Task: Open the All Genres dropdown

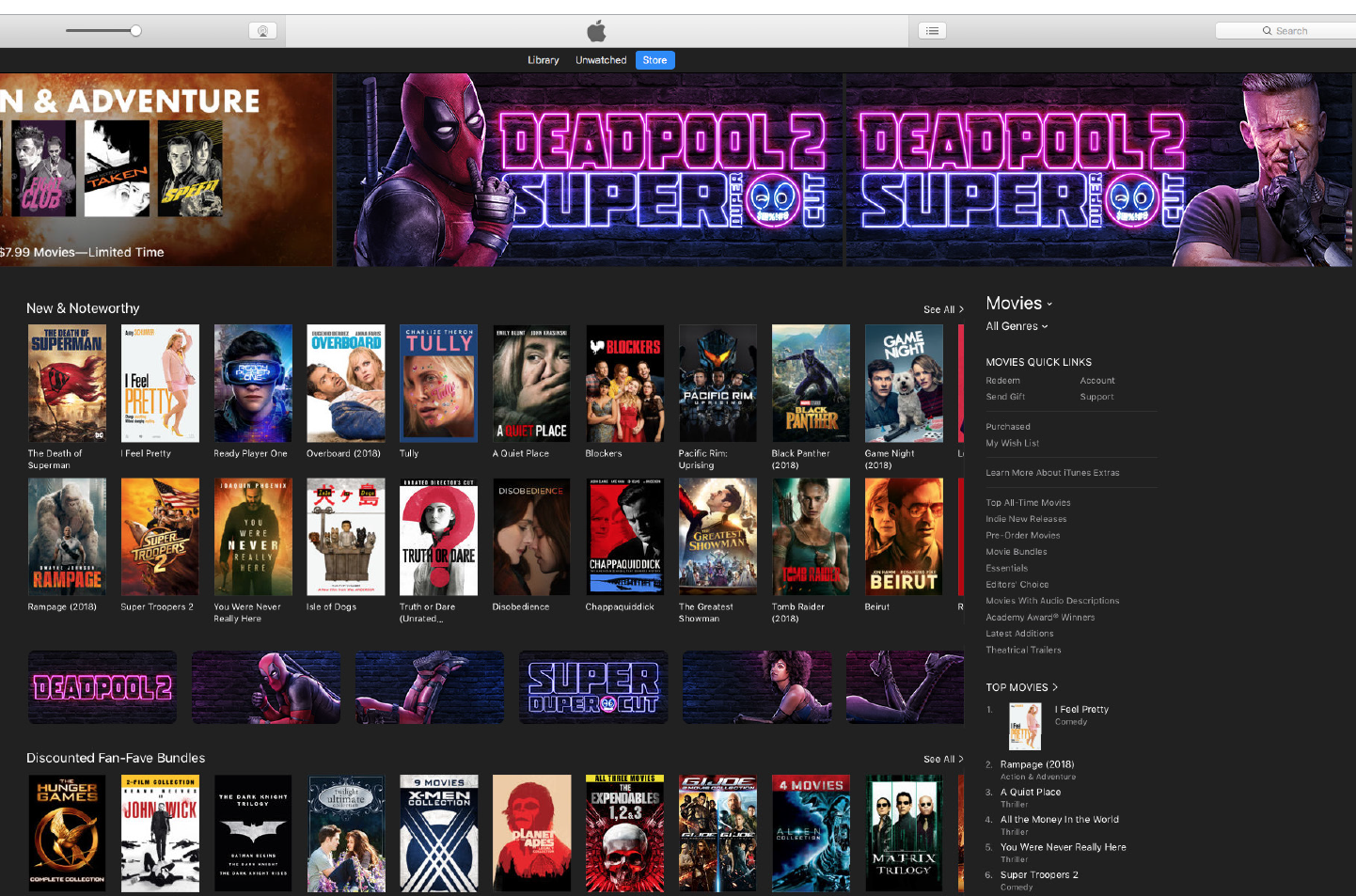Action: point(1017,326)
